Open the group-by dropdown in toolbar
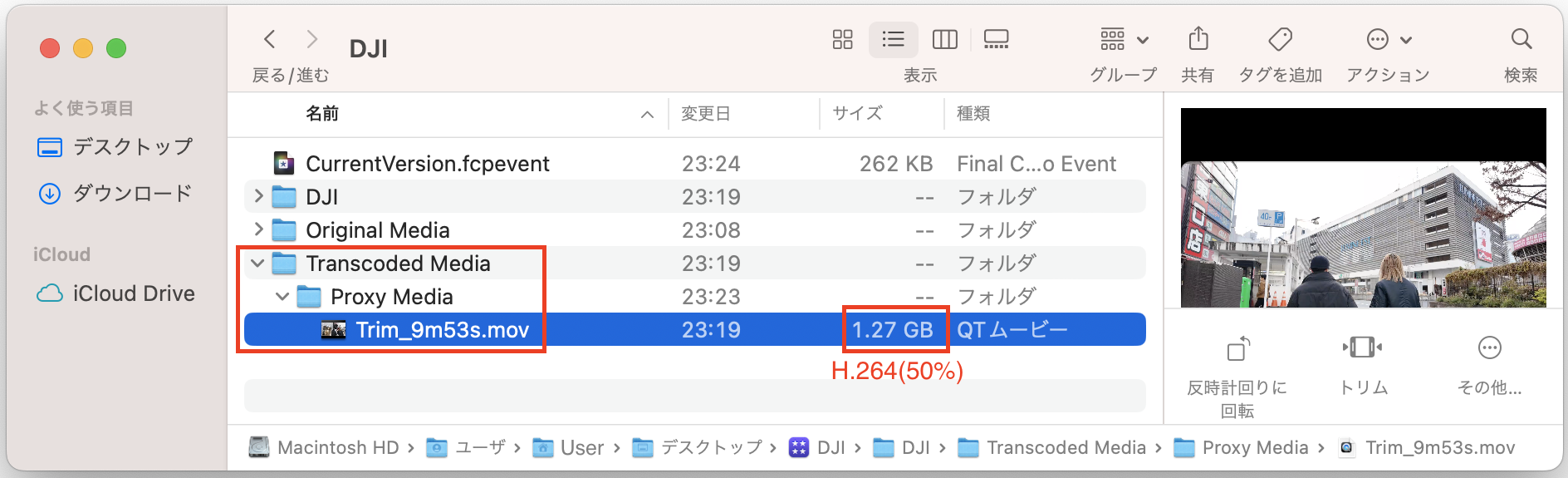1568x478 pixels. (1124, 39)
